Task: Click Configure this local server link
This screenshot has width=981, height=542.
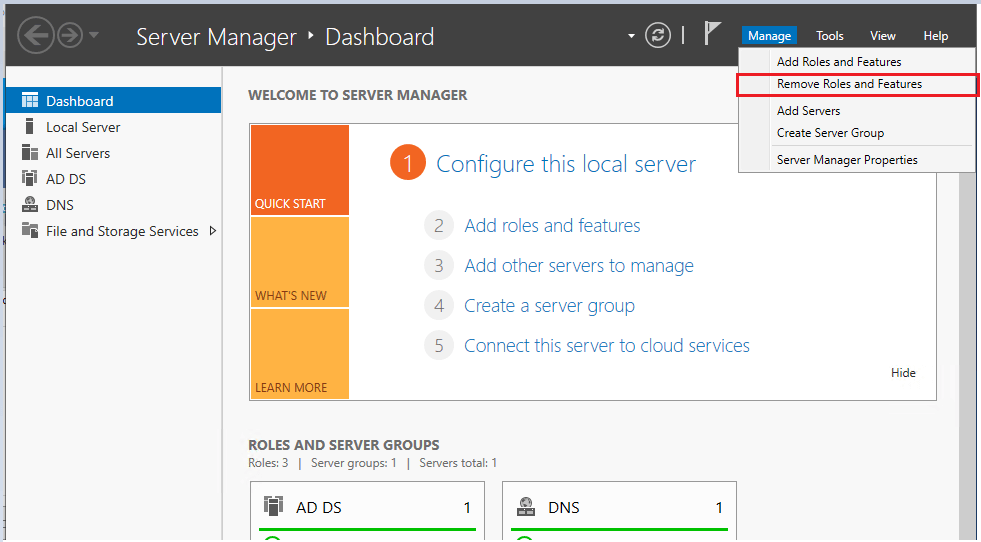Action: (565, 164)
